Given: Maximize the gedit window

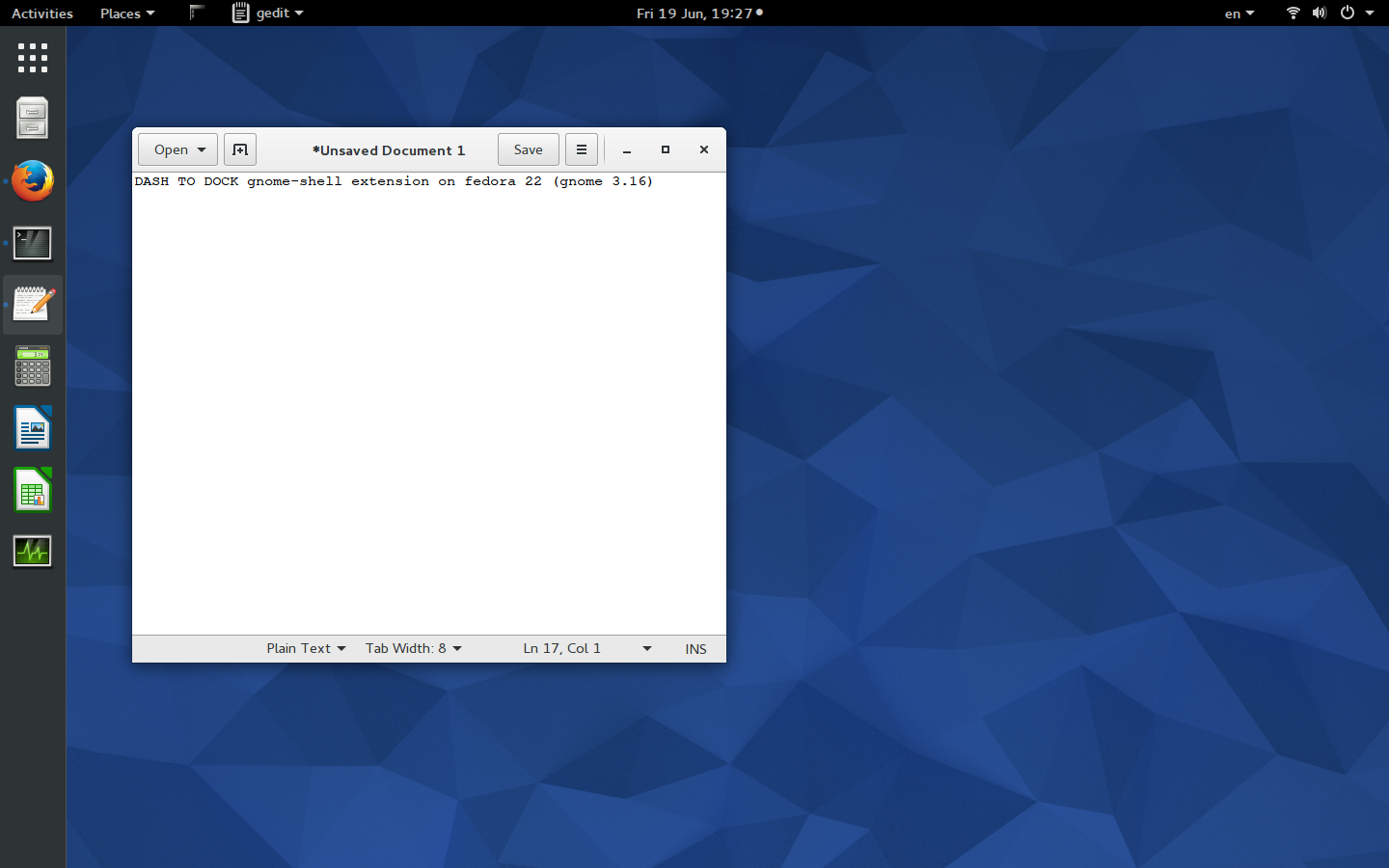Looking at the screenshot, I should click(x=666, y=150).
